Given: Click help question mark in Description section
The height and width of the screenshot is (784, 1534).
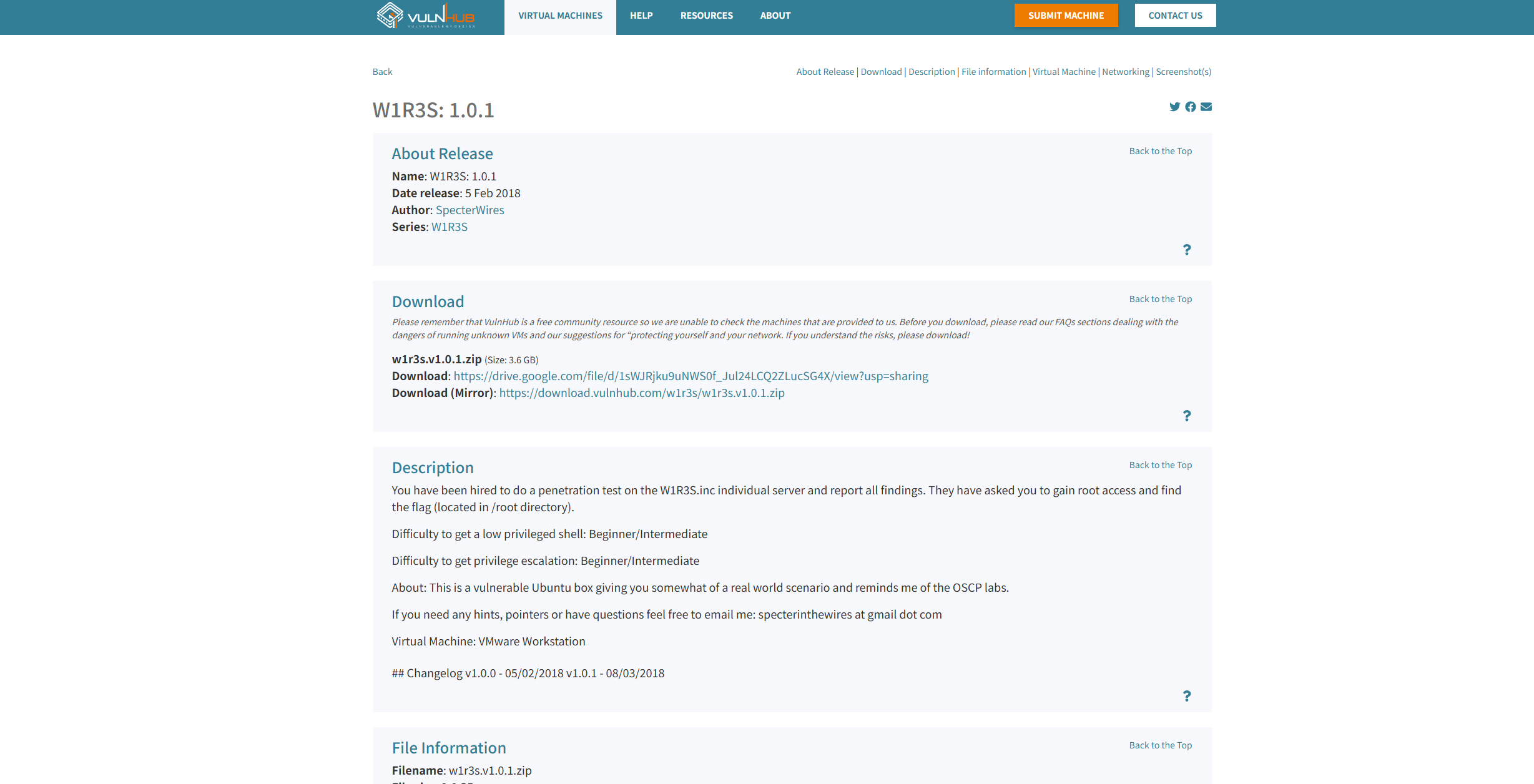Looking at the screenshot, I should [1186, 696].
